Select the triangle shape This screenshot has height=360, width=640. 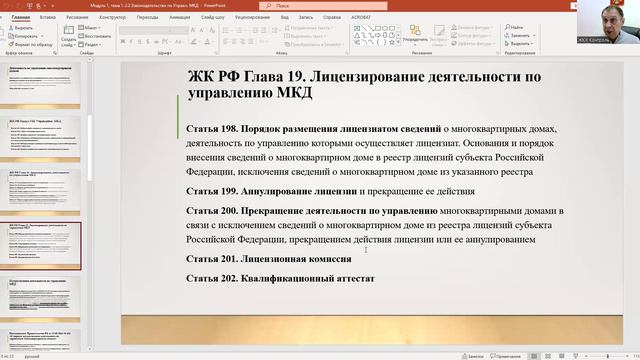(x=357, y=36)
